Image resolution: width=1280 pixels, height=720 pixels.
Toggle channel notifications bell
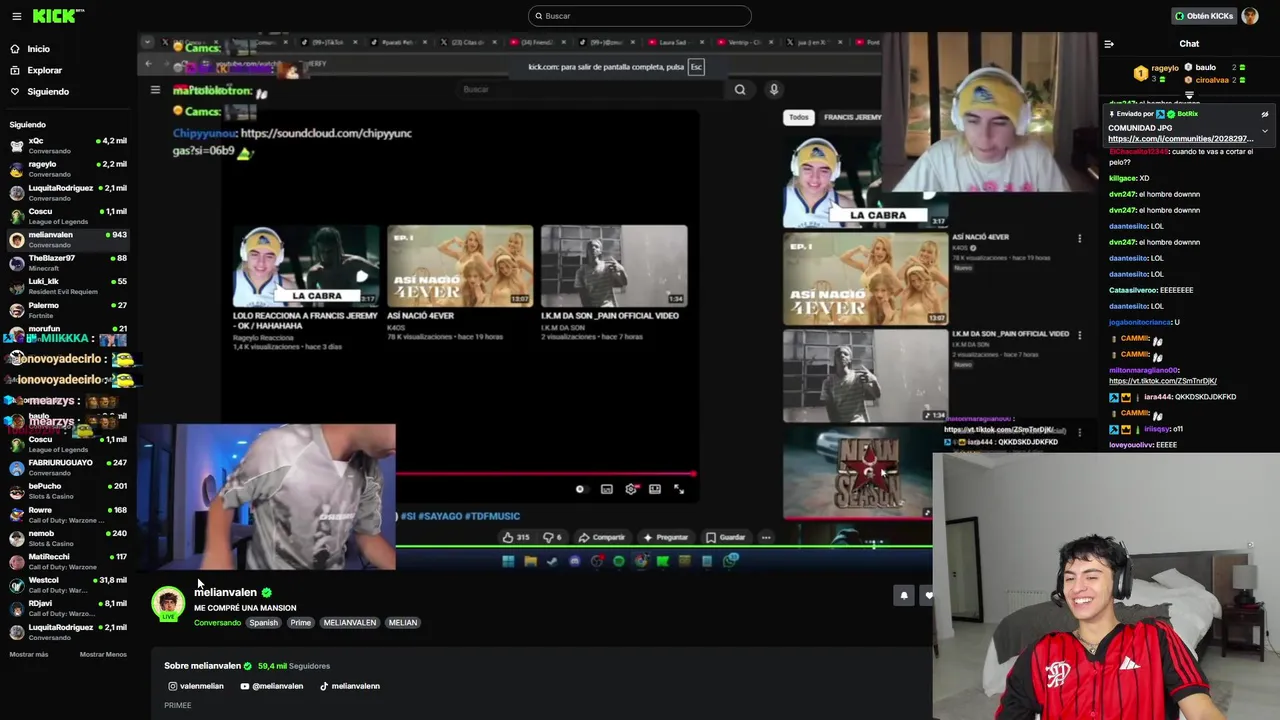[903, 596]
